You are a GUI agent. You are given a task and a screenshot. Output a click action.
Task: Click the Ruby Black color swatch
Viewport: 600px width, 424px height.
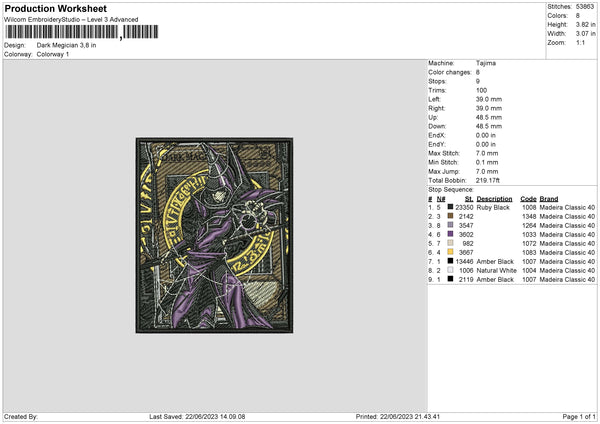coord(450,207)
